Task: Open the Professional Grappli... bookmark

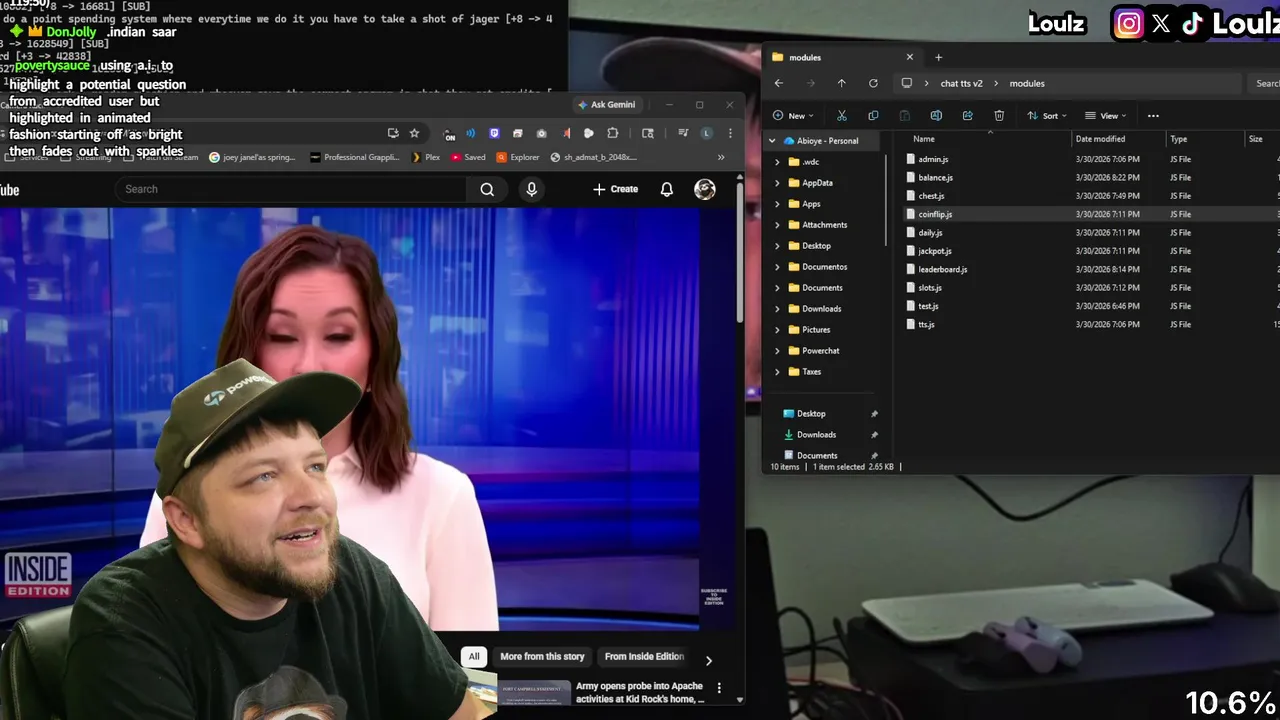Action: (355, 157)
